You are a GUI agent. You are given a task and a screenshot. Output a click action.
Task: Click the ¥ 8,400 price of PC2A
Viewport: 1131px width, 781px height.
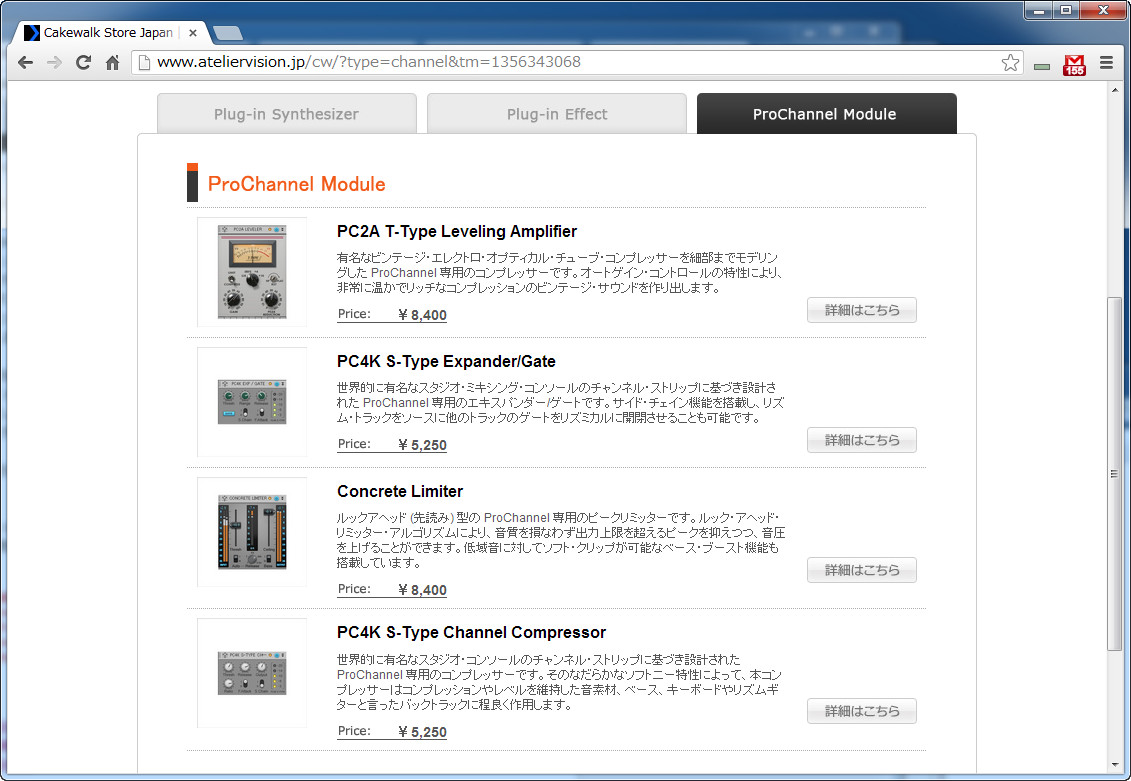423,314
